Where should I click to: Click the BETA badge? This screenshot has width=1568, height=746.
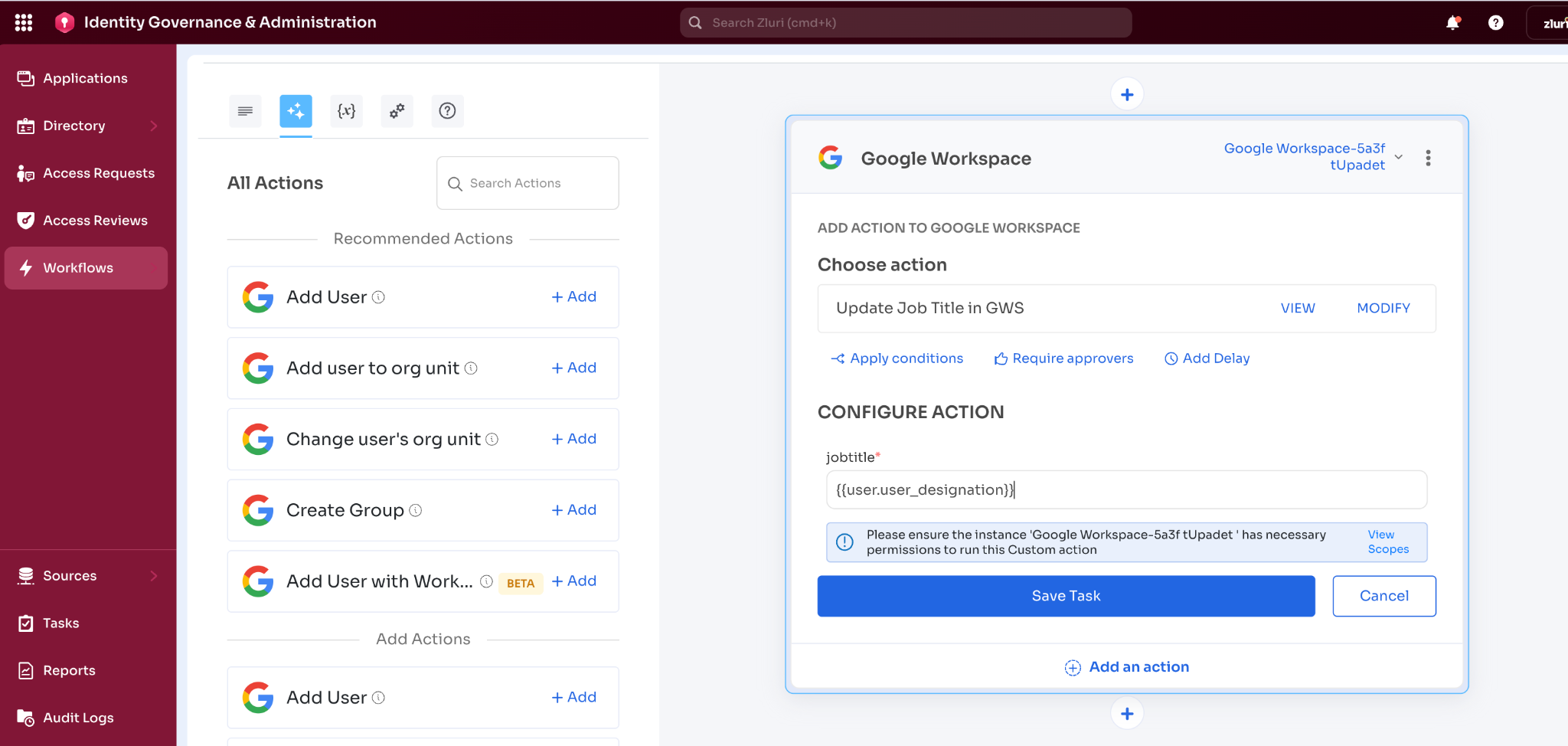point(521,583)
